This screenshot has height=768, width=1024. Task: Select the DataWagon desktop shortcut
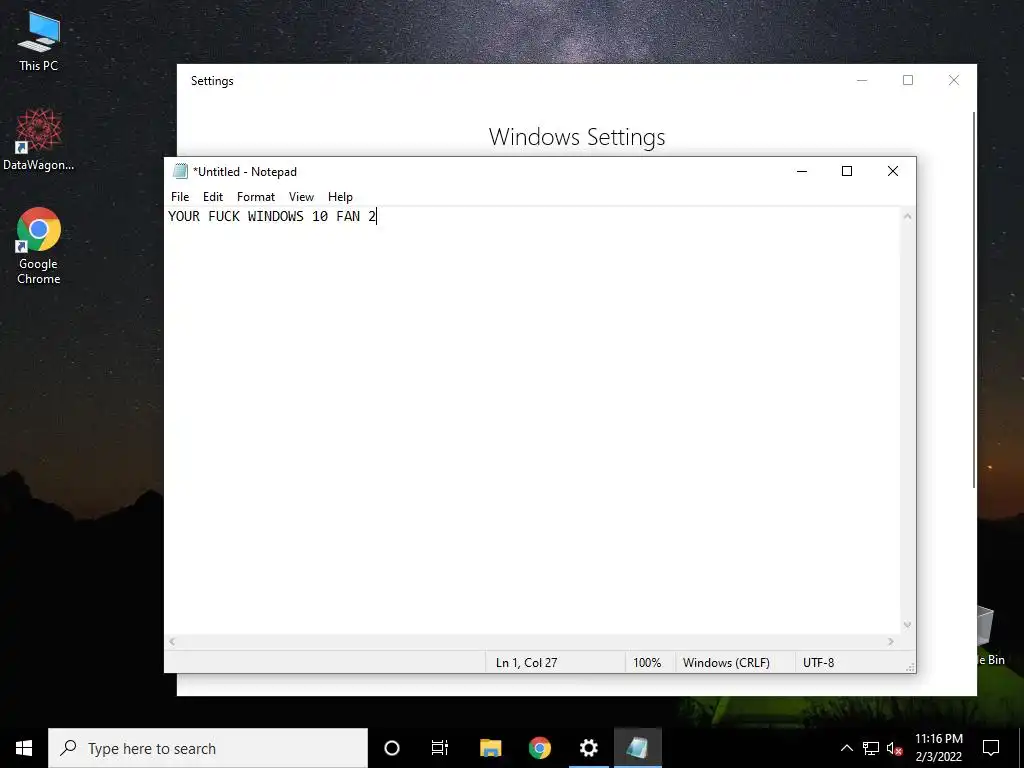tap(39, 140)
